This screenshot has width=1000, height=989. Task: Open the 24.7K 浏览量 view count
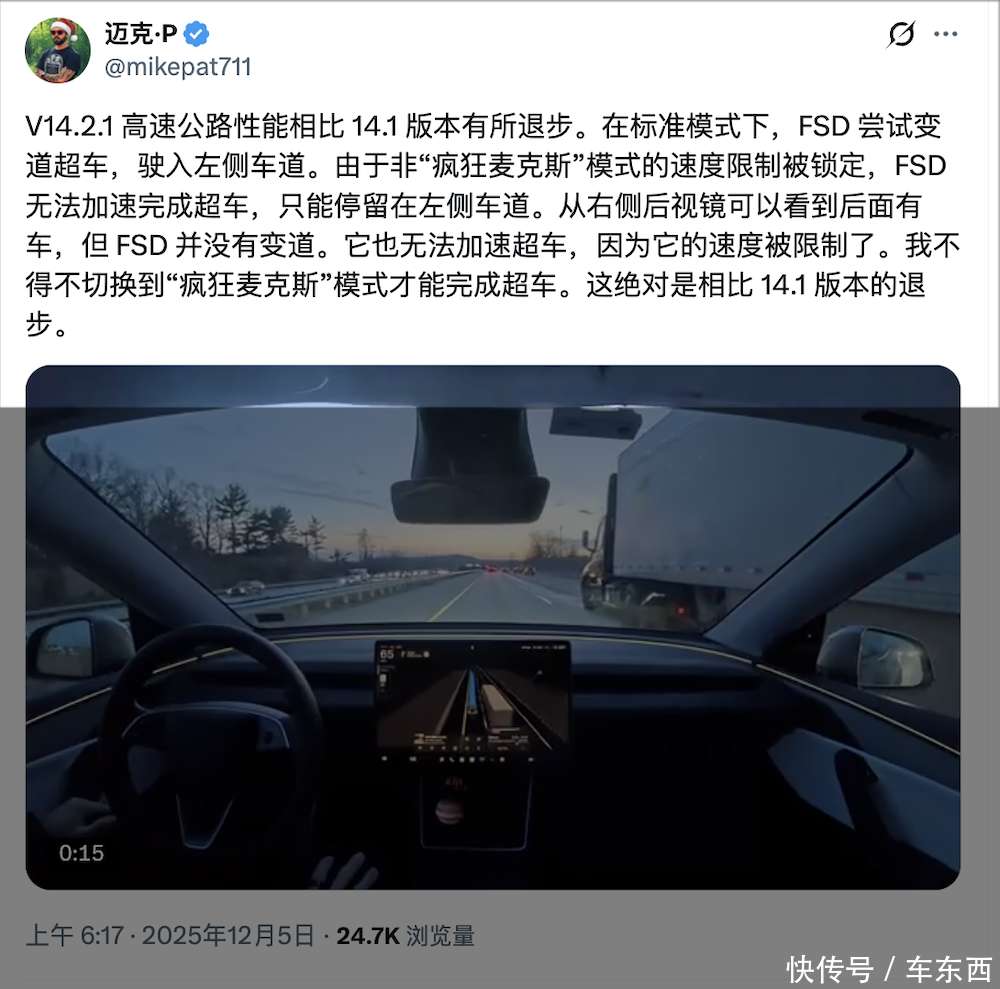[406, 936]
